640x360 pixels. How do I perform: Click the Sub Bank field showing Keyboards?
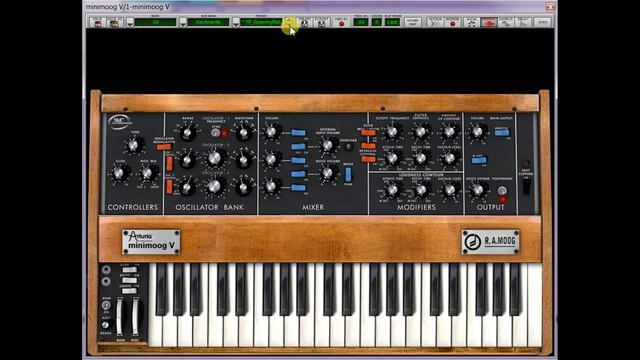[x=208, y=22]
